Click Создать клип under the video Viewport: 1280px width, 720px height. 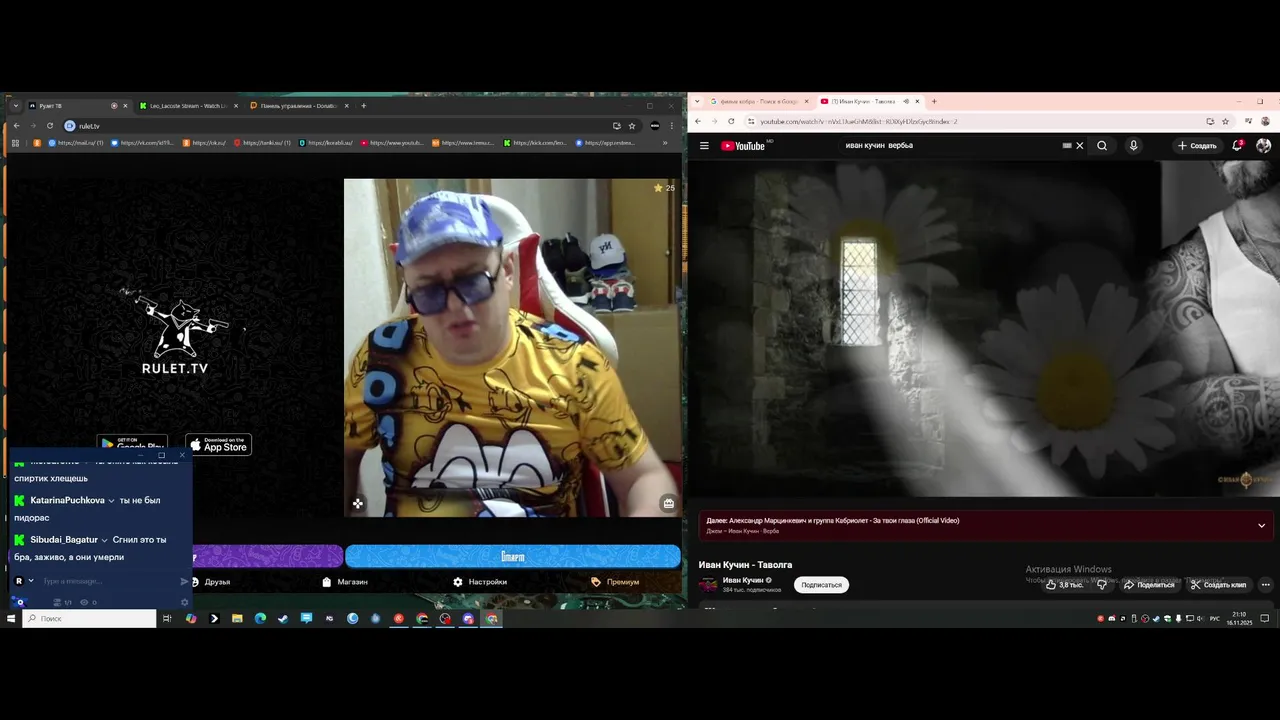click(x=1217, y=585)
